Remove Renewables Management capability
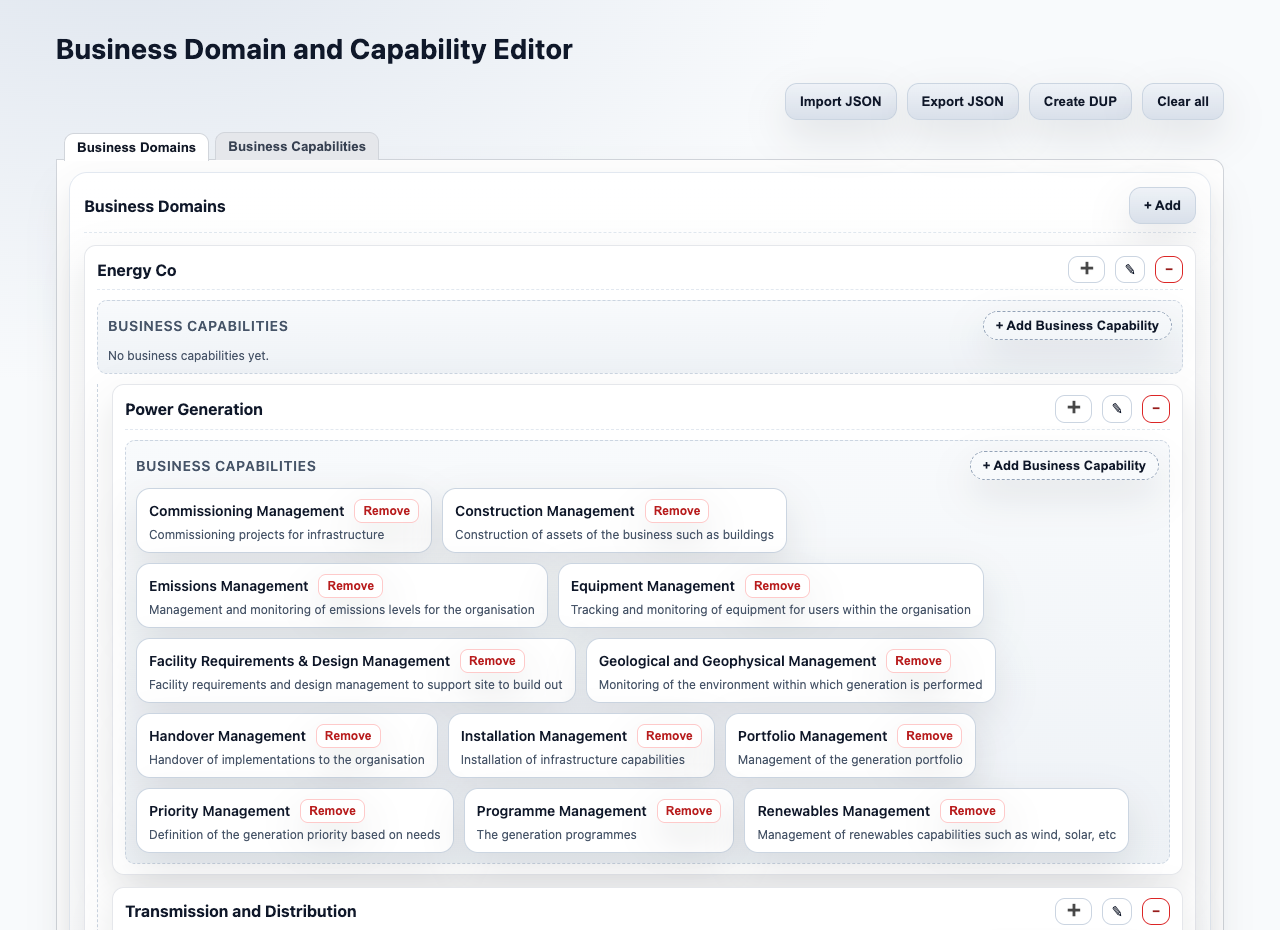Screen dimensions: 1280x930 pos(972,811)
